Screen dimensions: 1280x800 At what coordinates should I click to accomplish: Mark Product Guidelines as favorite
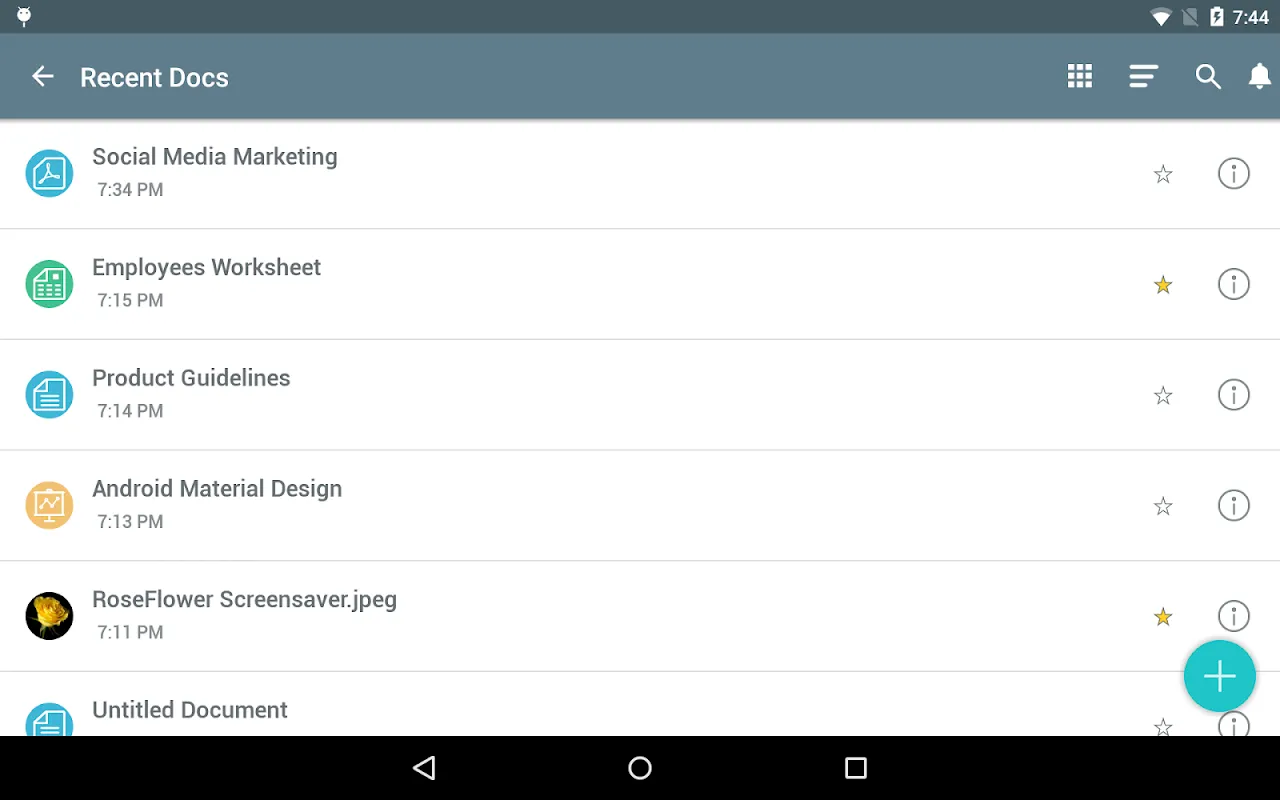tap(1162, 396)
